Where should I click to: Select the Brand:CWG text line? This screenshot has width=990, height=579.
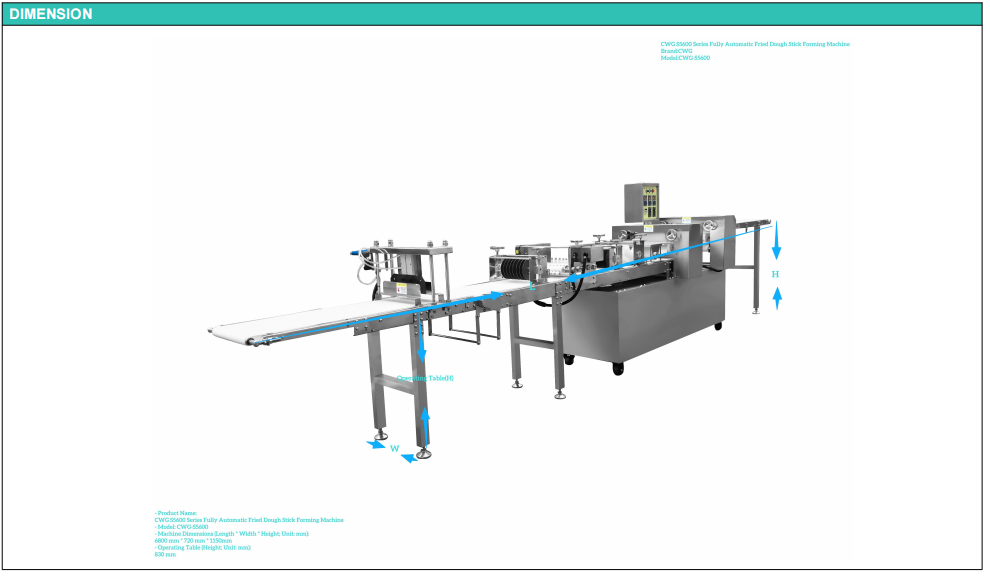coord(676,51)
